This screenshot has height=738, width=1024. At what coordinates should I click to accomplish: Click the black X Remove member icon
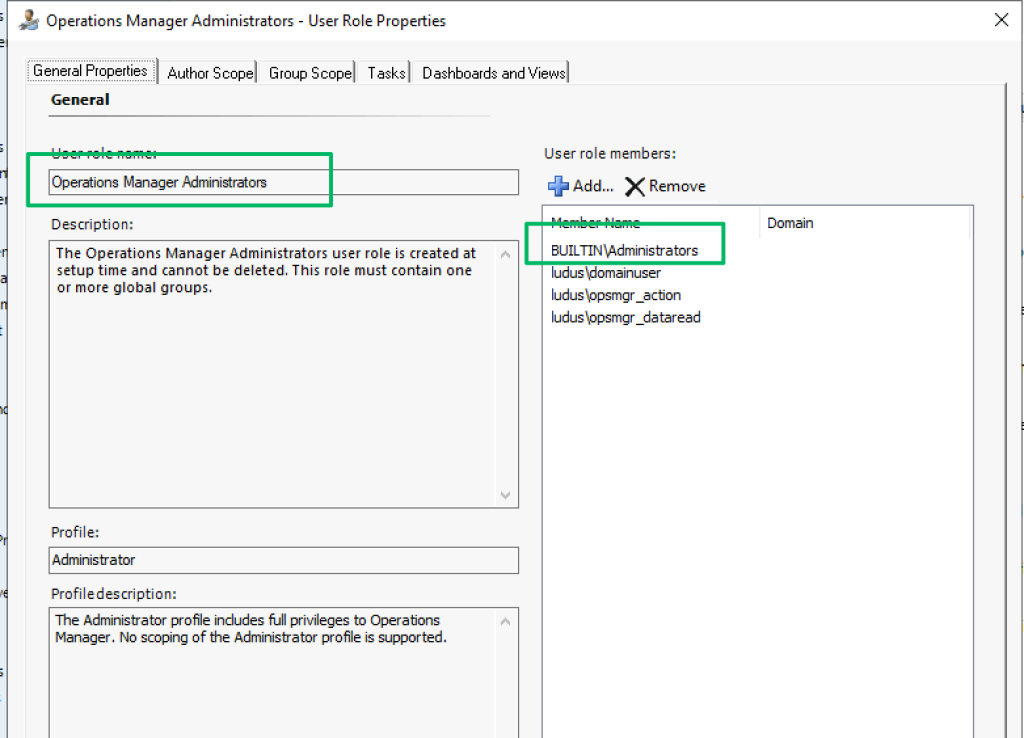(634, 186)
